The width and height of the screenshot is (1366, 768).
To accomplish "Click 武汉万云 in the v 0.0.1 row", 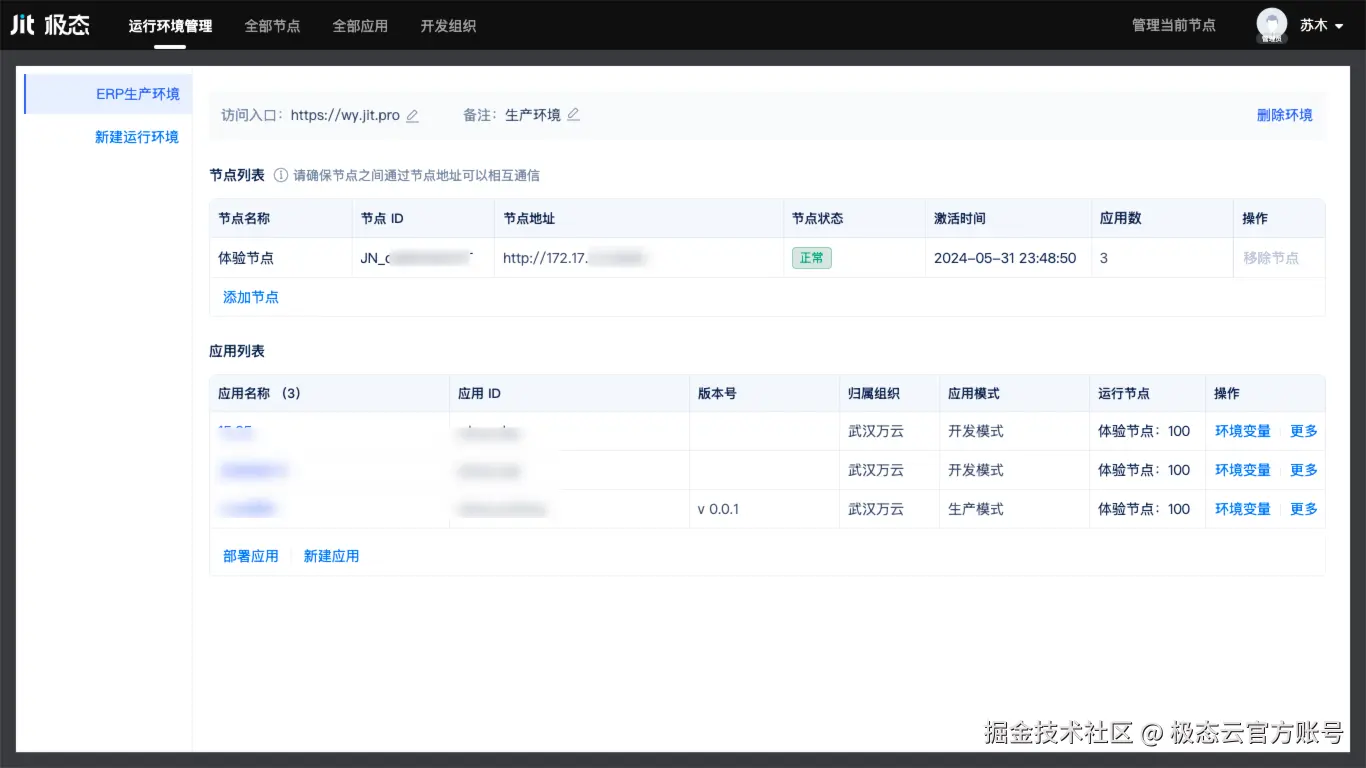I will [876, 509].
